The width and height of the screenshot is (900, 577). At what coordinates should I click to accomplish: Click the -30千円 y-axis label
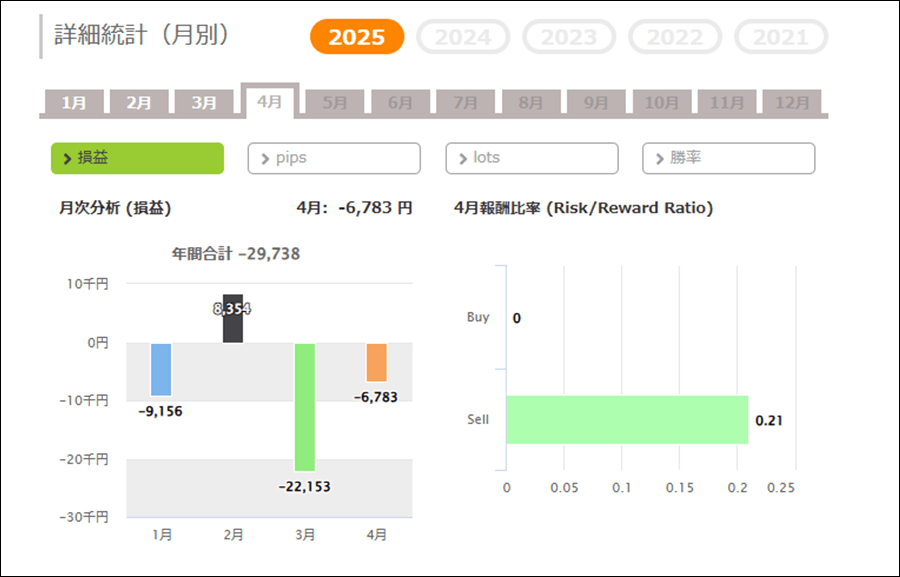tap(84, 517)
